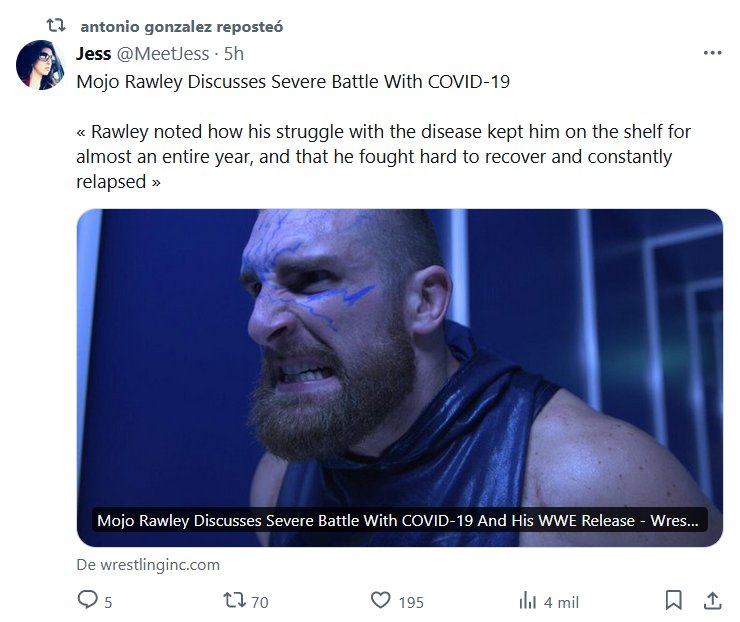This screenshot has width=740, height=622.
Task: Click the 195 likes count
Action: (411, 602)
